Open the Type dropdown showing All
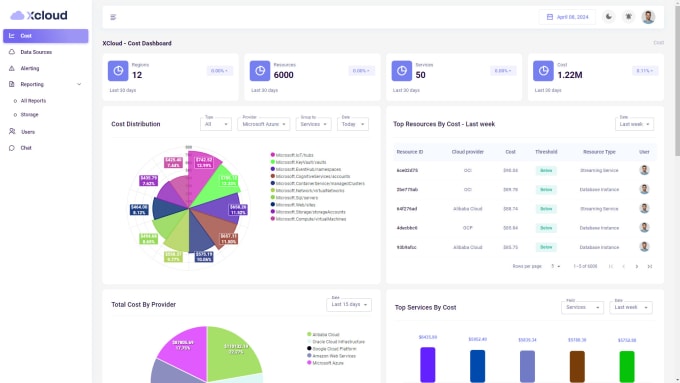 216,124
